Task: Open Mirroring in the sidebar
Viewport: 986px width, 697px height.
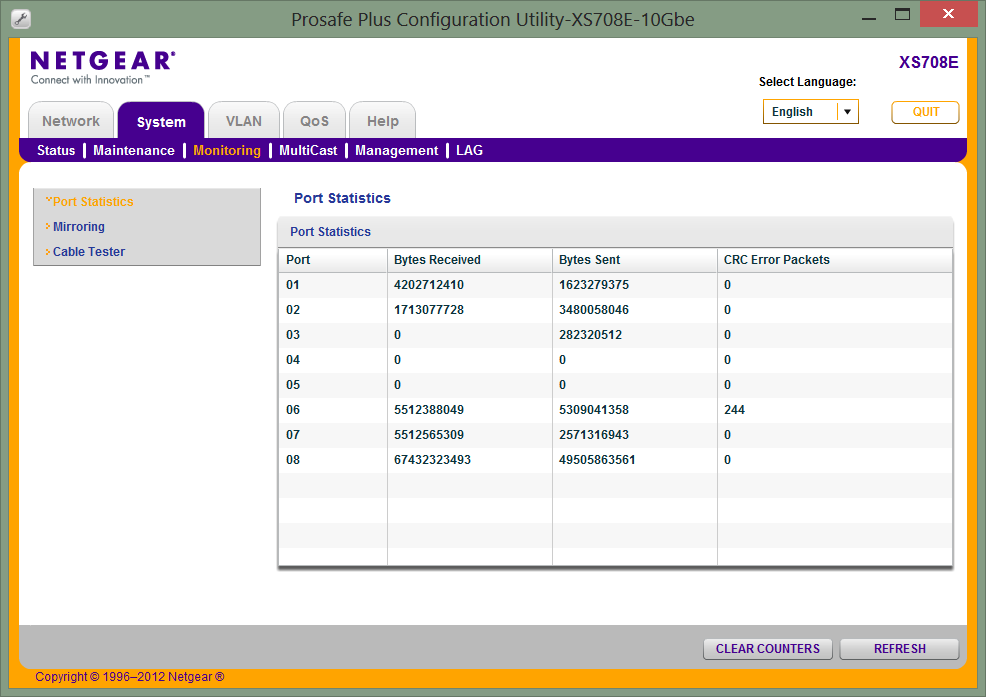Action: point(79,226)
